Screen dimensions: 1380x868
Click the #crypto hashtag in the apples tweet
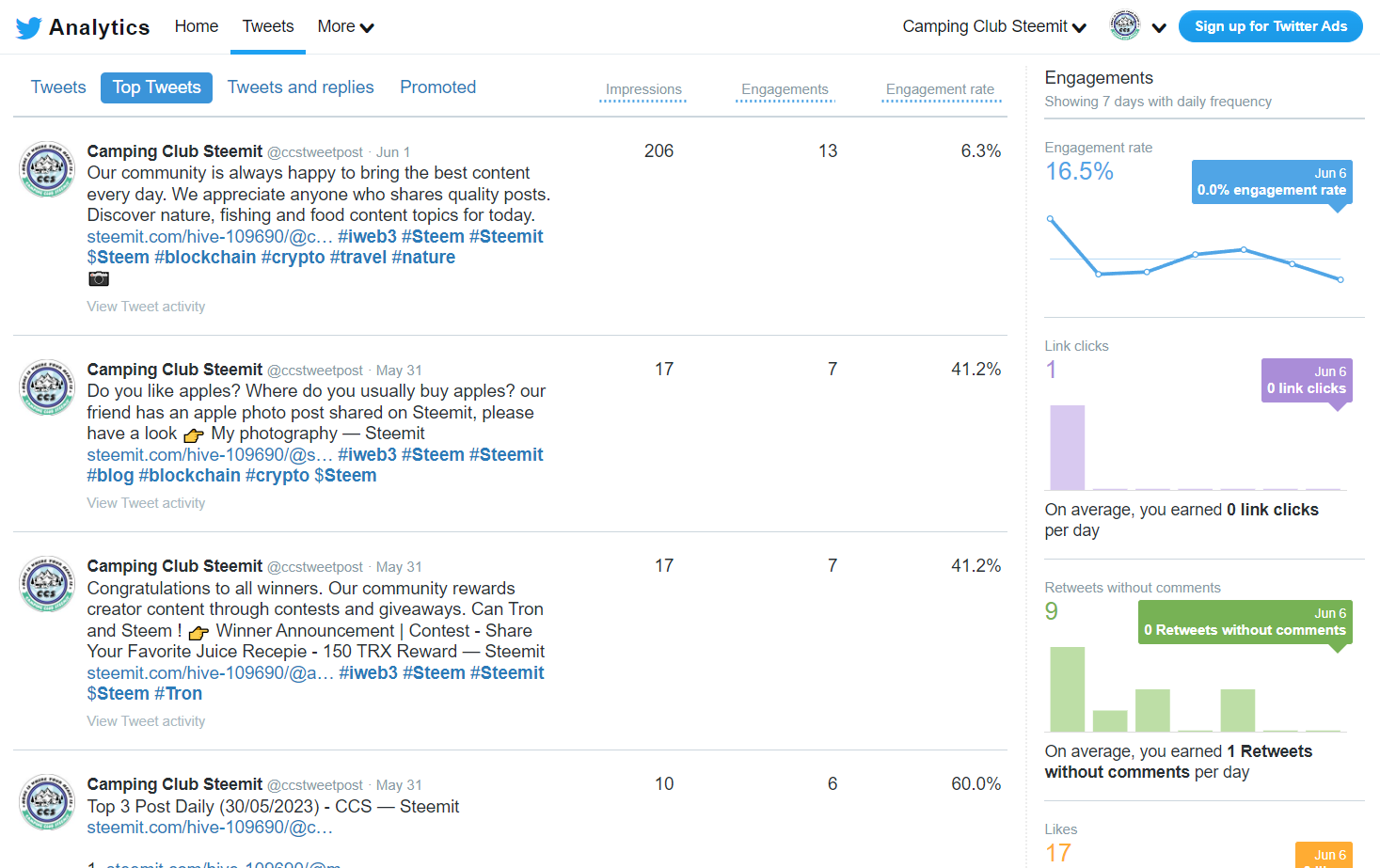click(x=278, y=475)
